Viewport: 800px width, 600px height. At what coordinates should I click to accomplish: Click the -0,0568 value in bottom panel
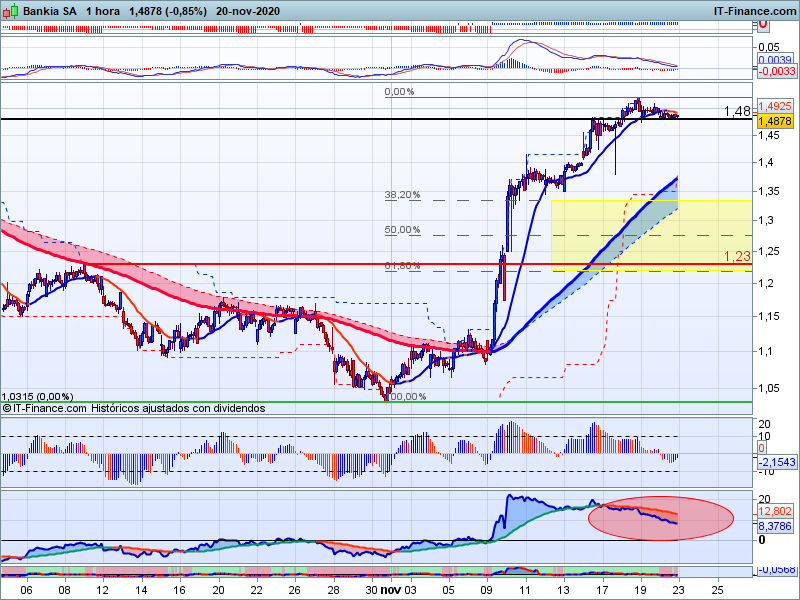(777, 569)
